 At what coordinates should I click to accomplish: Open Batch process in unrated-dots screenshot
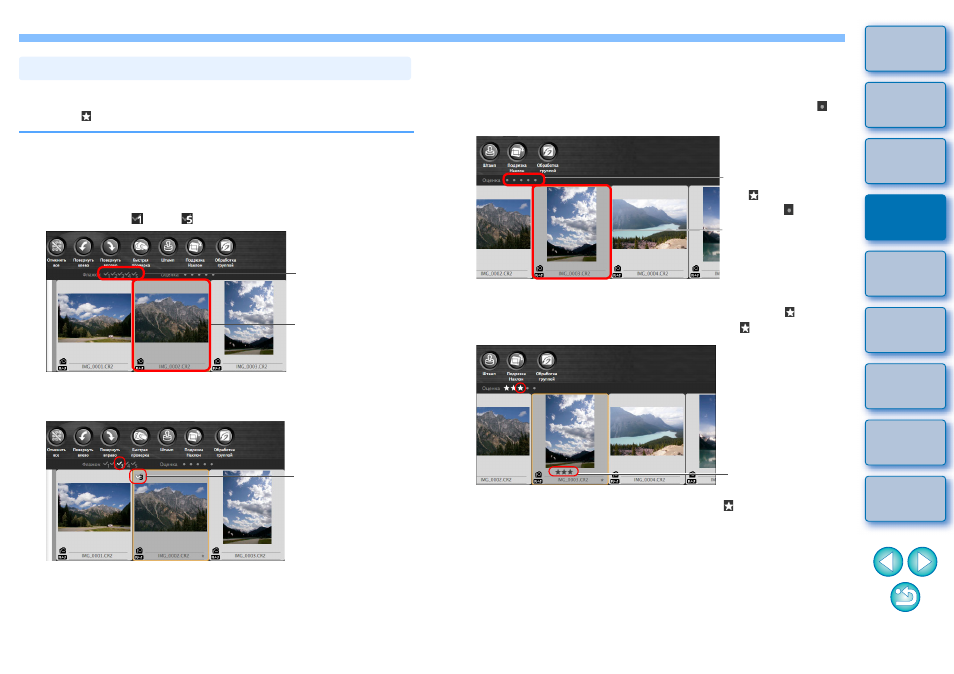548,151
